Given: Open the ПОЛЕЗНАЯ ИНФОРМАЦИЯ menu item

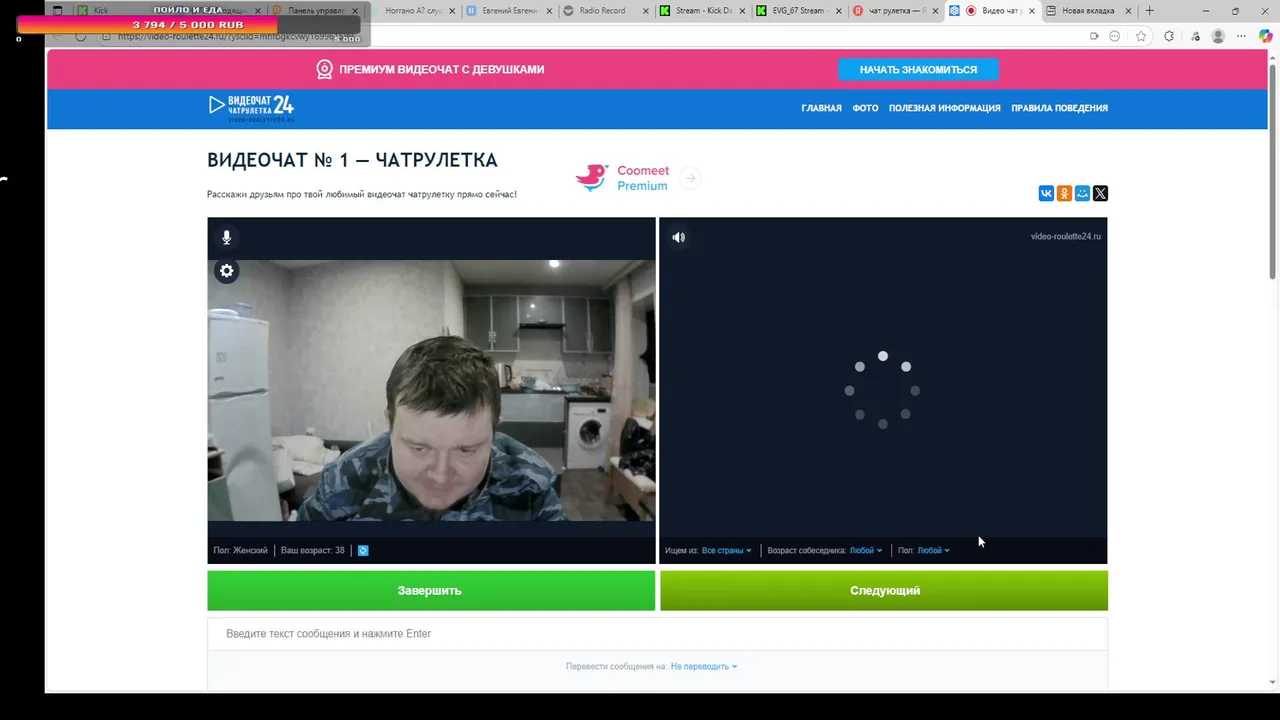Looking at the screenshot, I should [944, 108].
